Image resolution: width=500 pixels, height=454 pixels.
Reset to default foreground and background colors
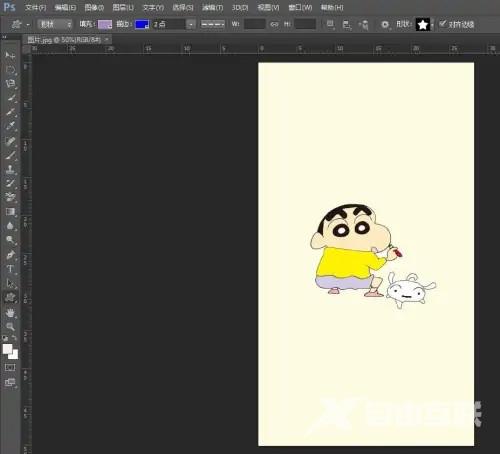pos(5,338)
